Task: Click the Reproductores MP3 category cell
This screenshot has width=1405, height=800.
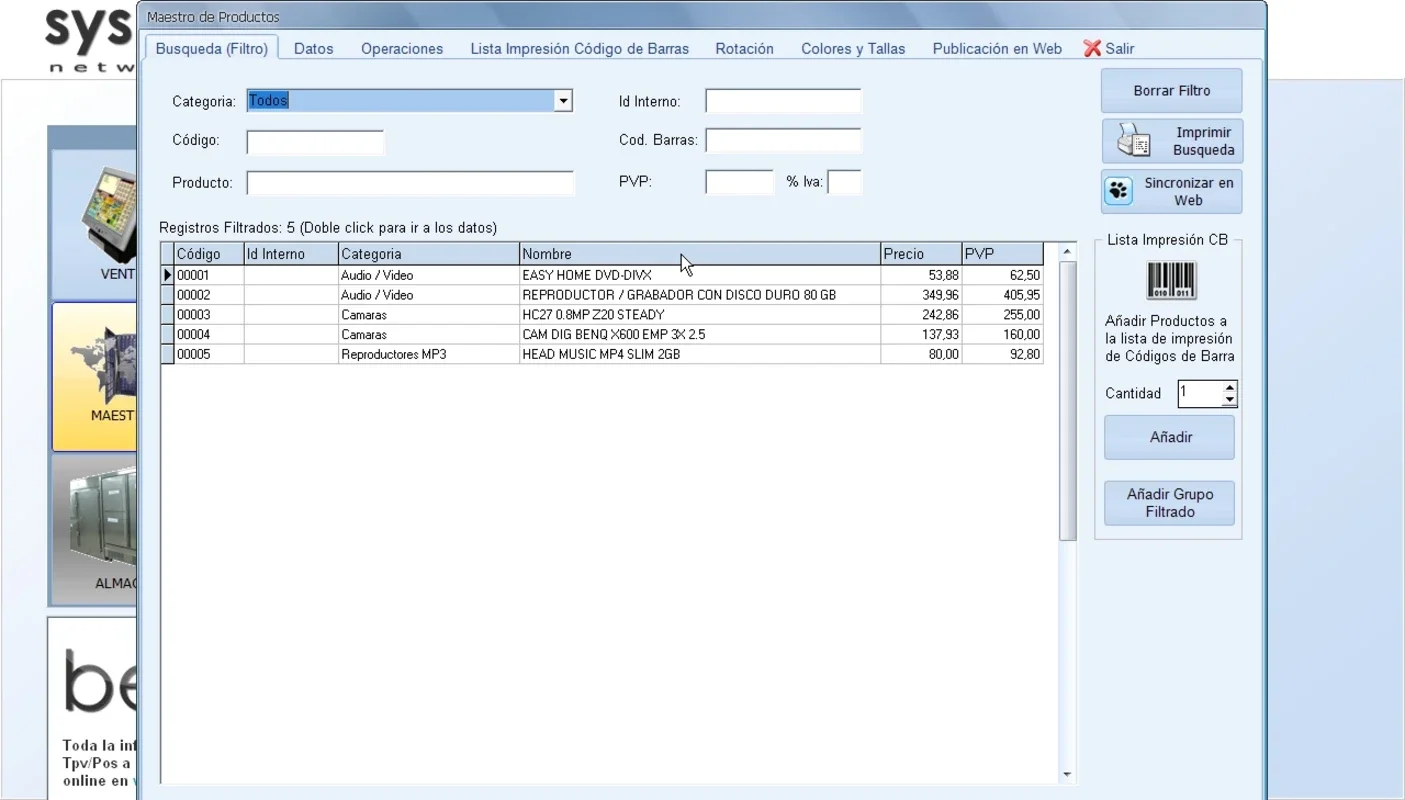Action: coord(429,354)
